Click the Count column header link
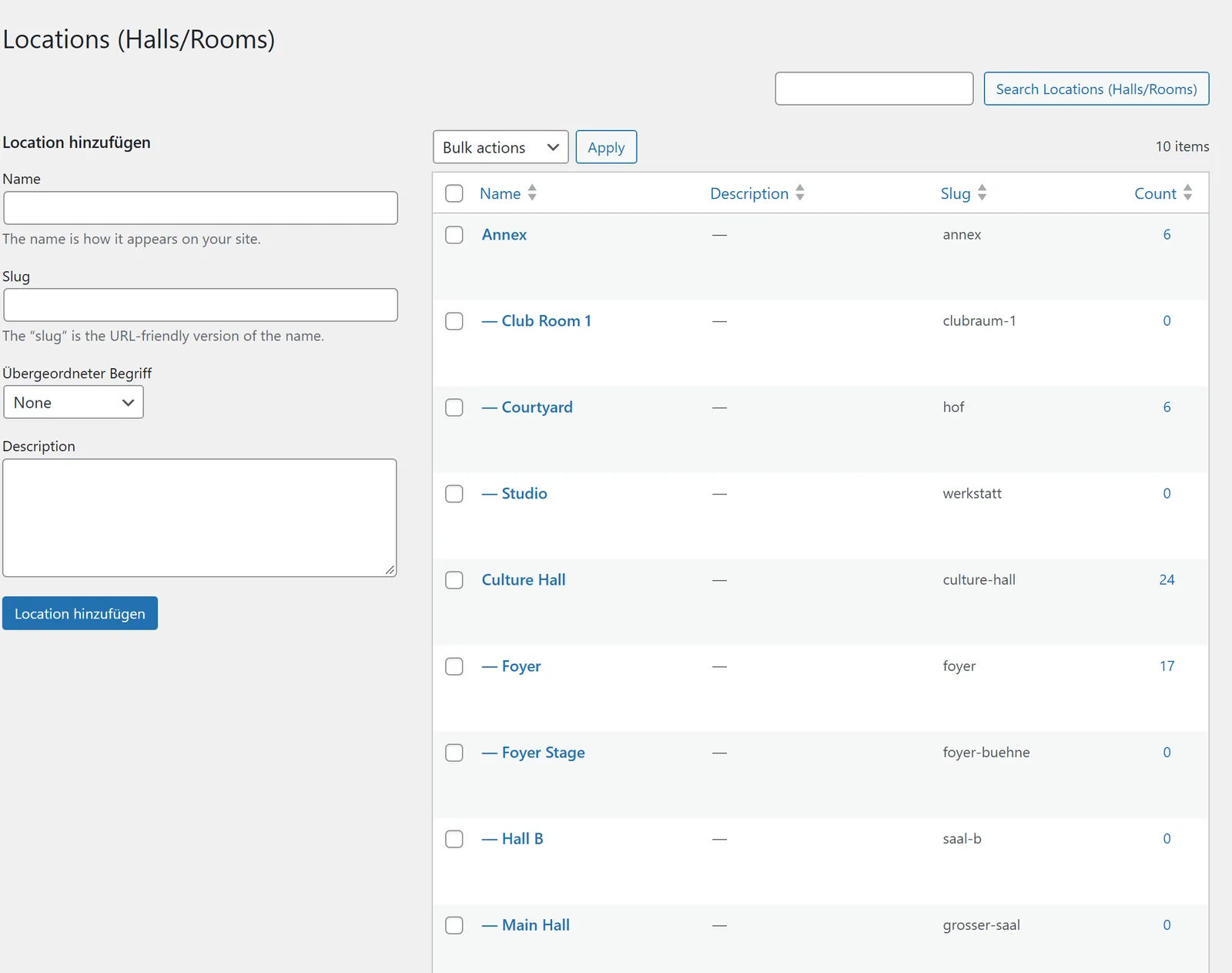 coord(1155,193)
